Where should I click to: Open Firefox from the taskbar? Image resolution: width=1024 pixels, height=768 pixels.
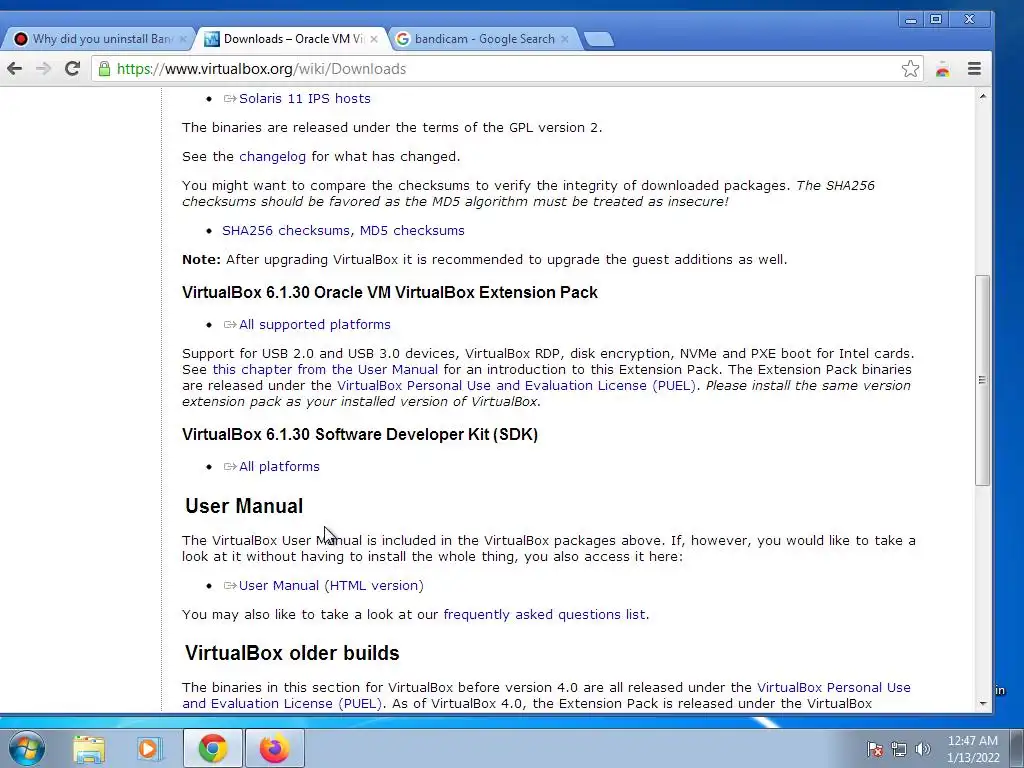(274, 748)
